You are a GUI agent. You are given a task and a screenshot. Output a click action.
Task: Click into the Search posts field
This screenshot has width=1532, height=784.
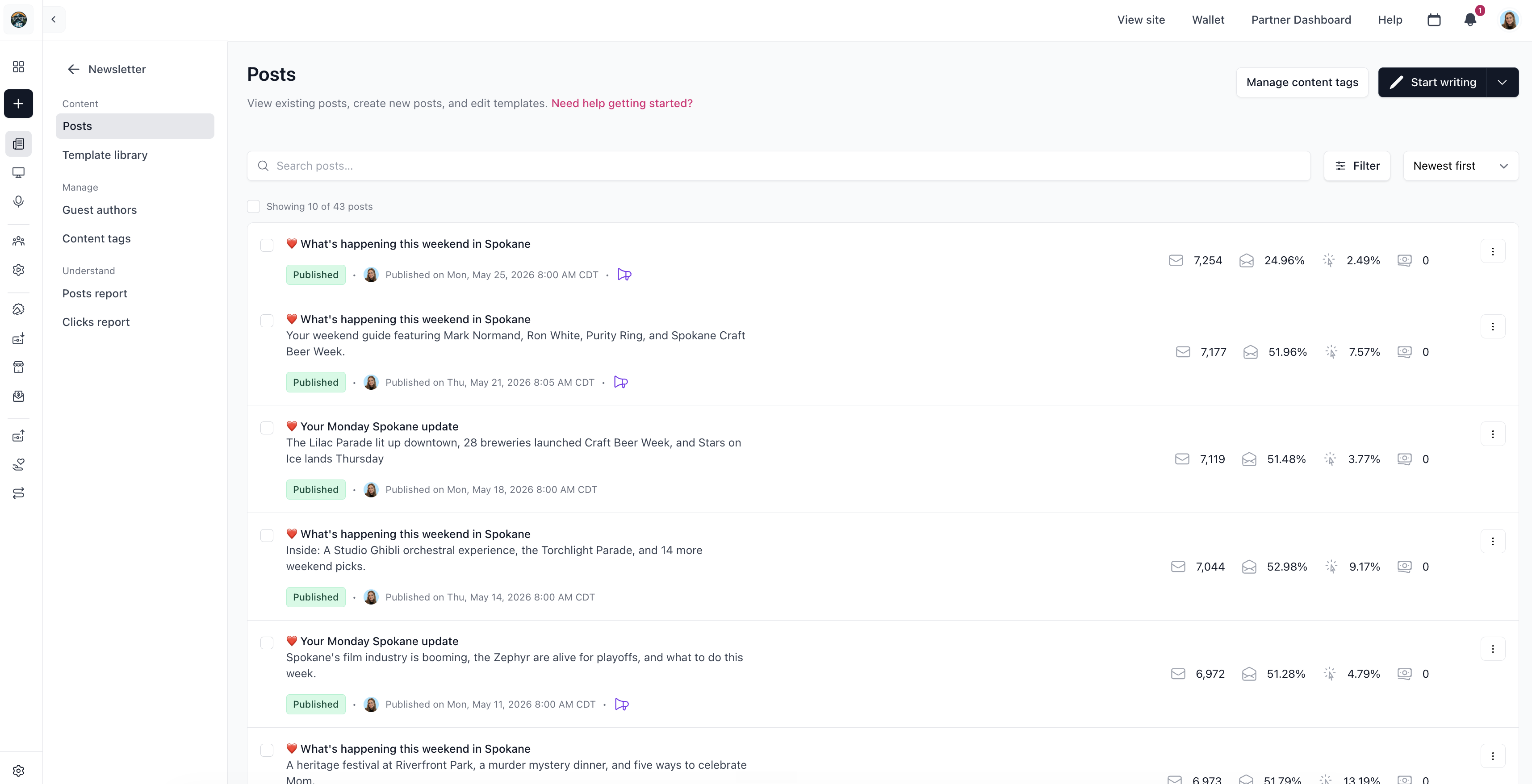(x=779, y=166)
